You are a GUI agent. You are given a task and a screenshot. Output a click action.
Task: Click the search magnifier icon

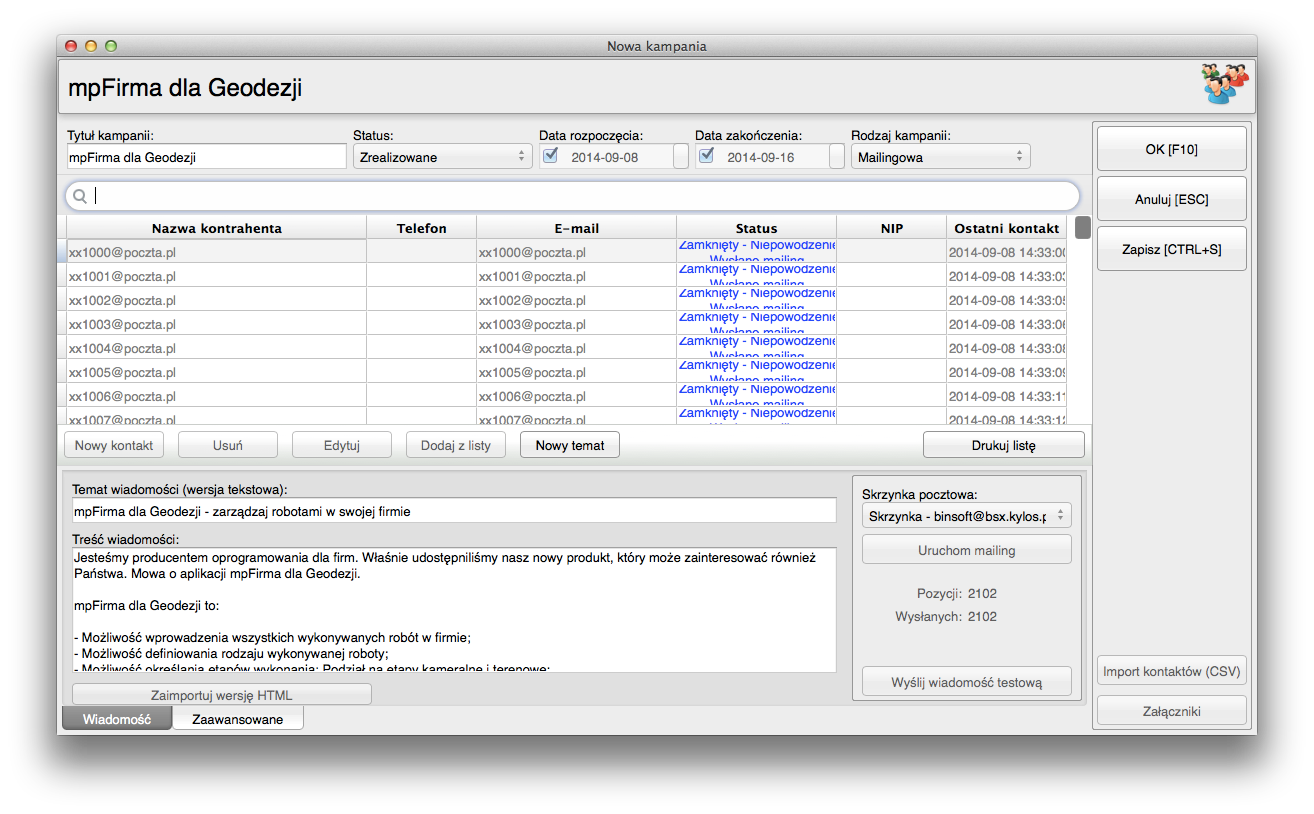point(80,196)
